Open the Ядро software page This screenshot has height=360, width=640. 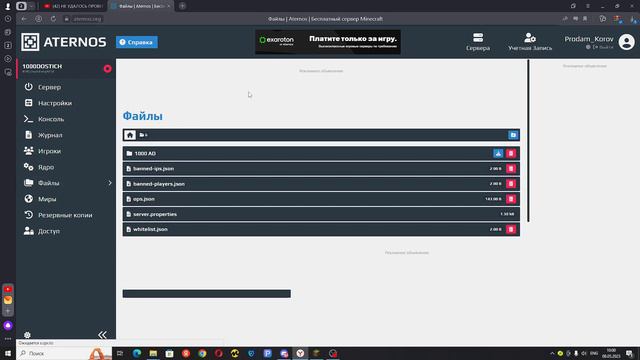46,167
